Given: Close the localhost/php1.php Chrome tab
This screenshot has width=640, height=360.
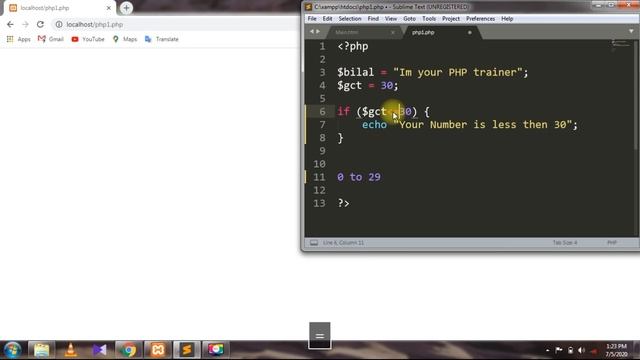Looking at the screenshot, I should [x=109, y=8].
